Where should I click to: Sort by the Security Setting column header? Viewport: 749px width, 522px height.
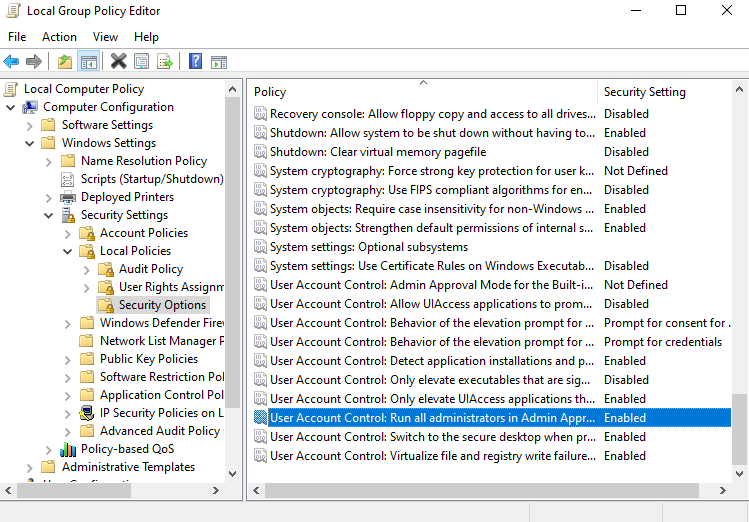point(664,92)
